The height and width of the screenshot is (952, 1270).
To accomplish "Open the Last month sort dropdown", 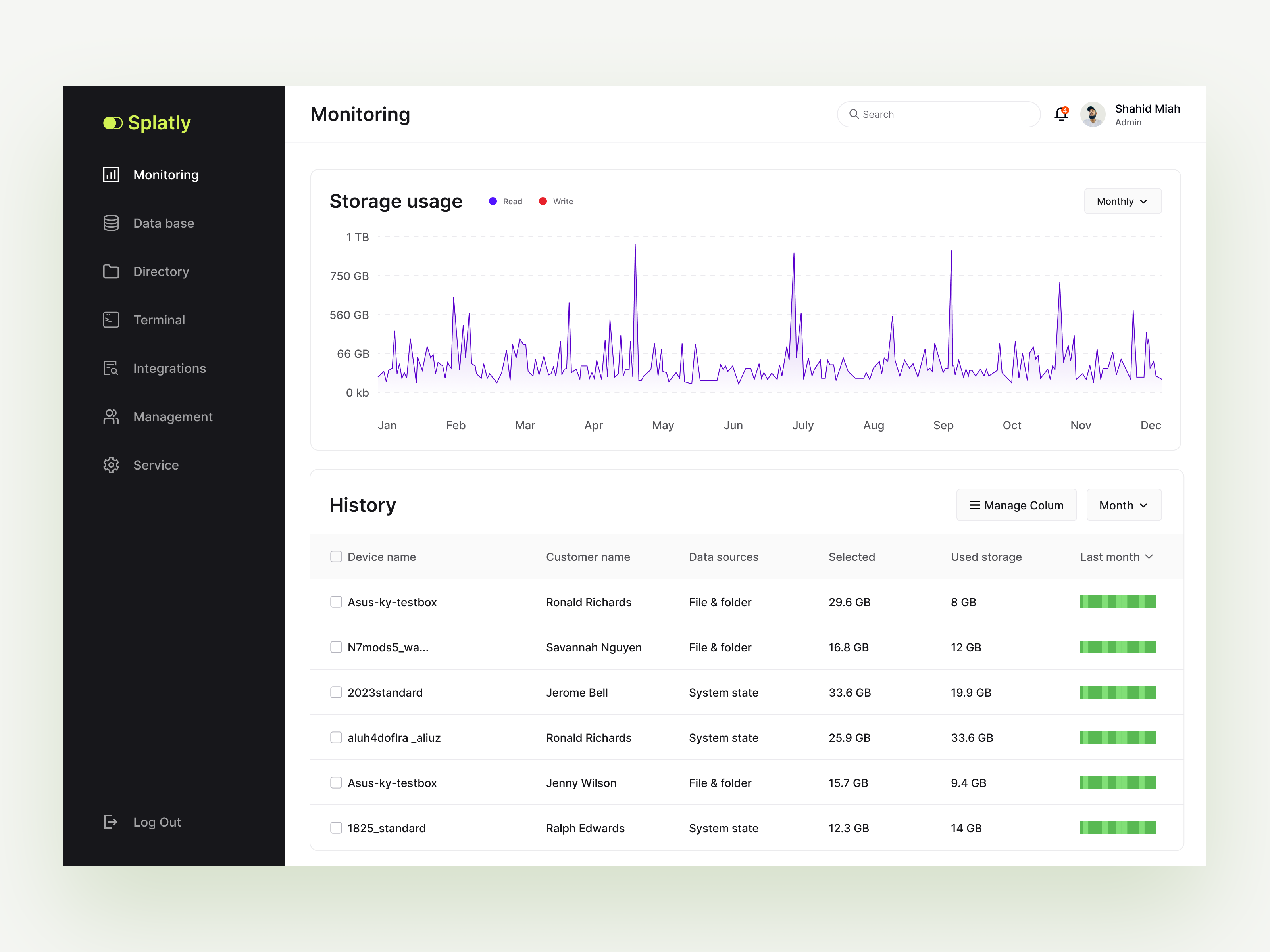I will (1116, 557).
